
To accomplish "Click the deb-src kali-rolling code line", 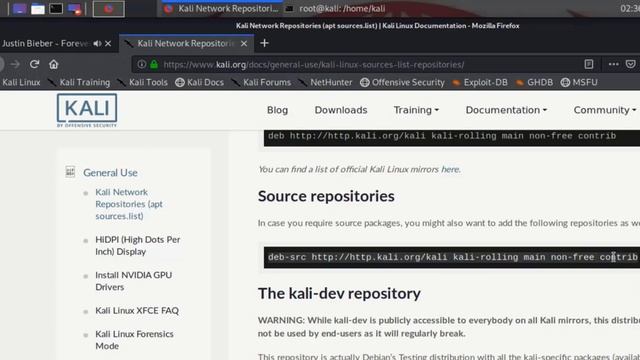I will pos(453,257).
